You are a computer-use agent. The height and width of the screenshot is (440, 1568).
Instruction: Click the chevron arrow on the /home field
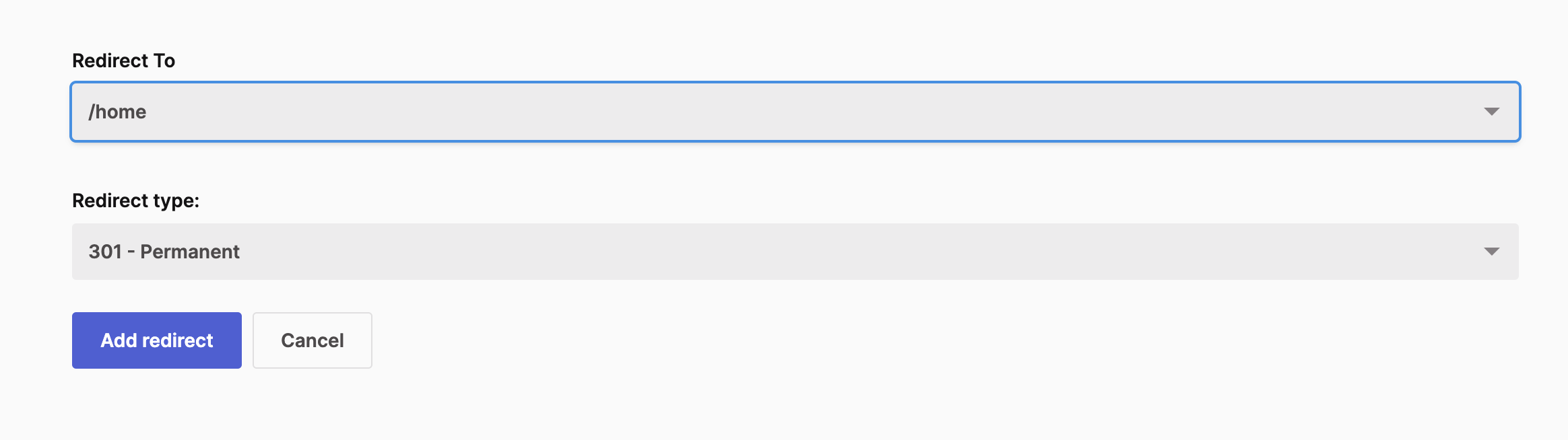click(1493, 112)
